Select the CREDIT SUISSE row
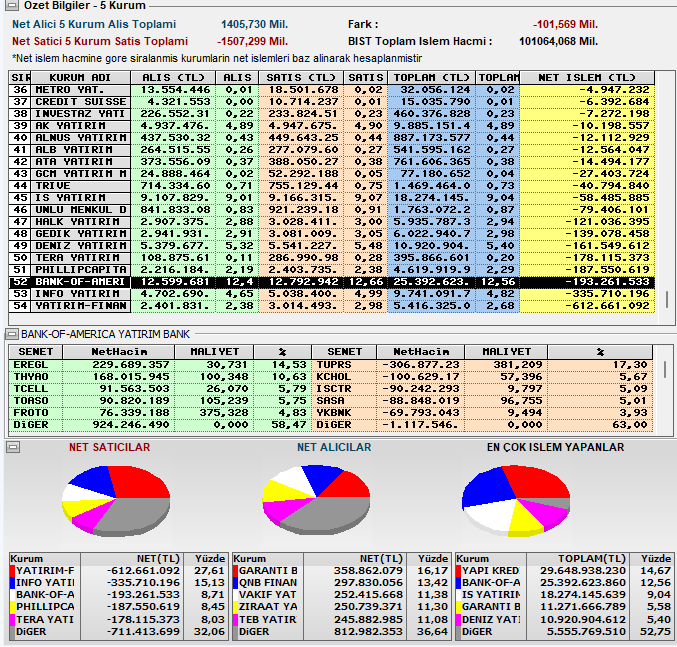Viewport: 677px width, 647px height. pyautogui.click(x=332, y=102)
